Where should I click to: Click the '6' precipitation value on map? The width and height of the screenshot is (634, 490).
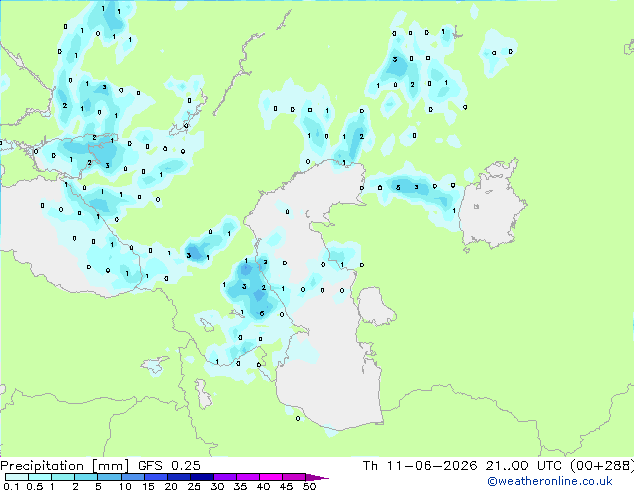click(x=262, y=314)
